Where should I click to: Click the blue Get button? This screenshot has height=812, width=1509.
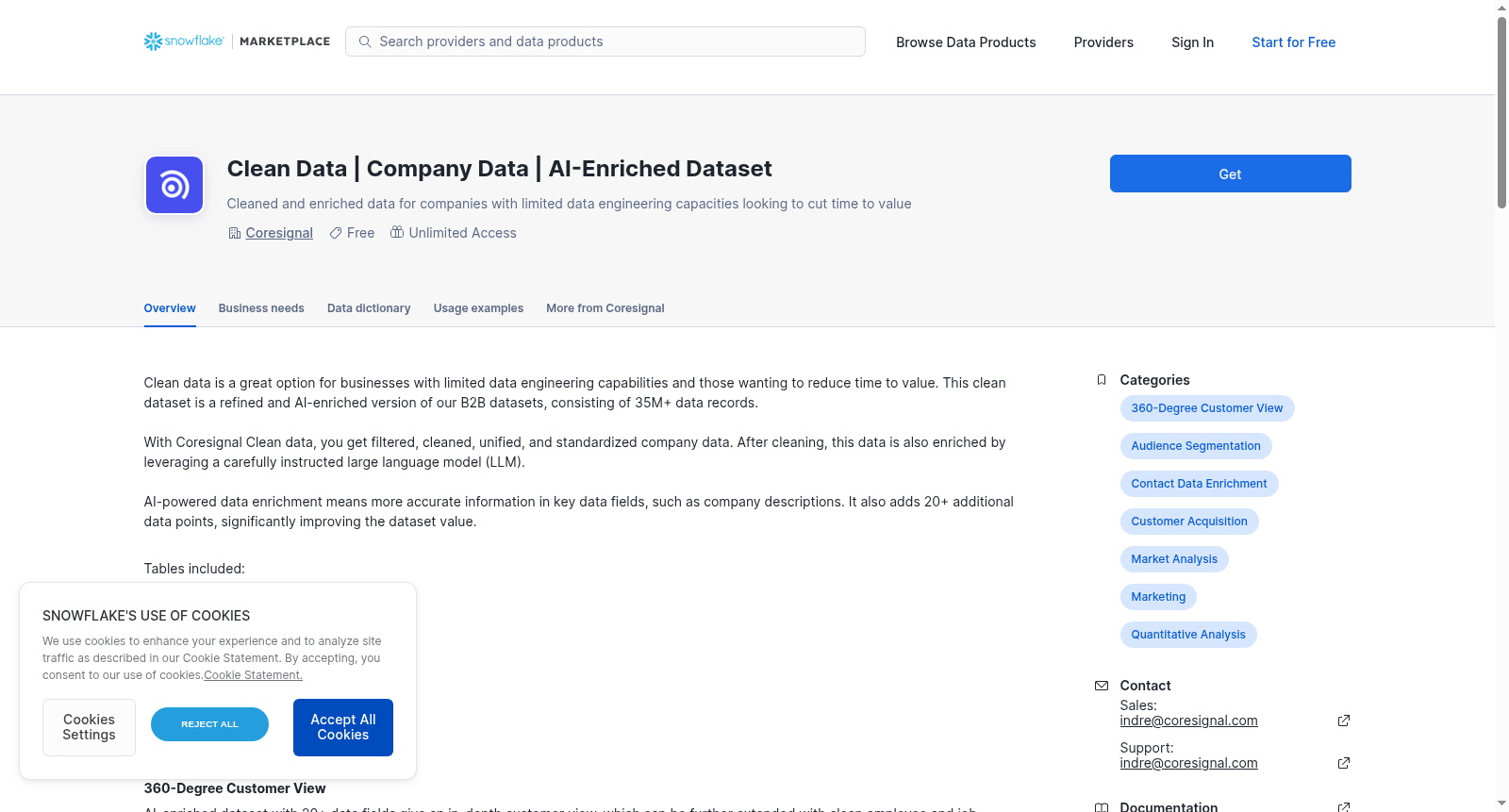click(x=1230, y=174)
